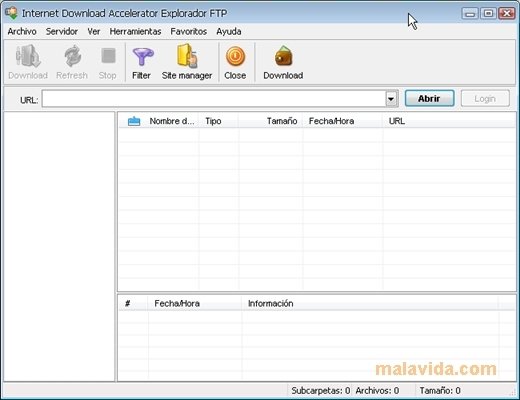The image size is (520, 400).
Task: Sort by Tamaño column header
Action: pos(271,121)
